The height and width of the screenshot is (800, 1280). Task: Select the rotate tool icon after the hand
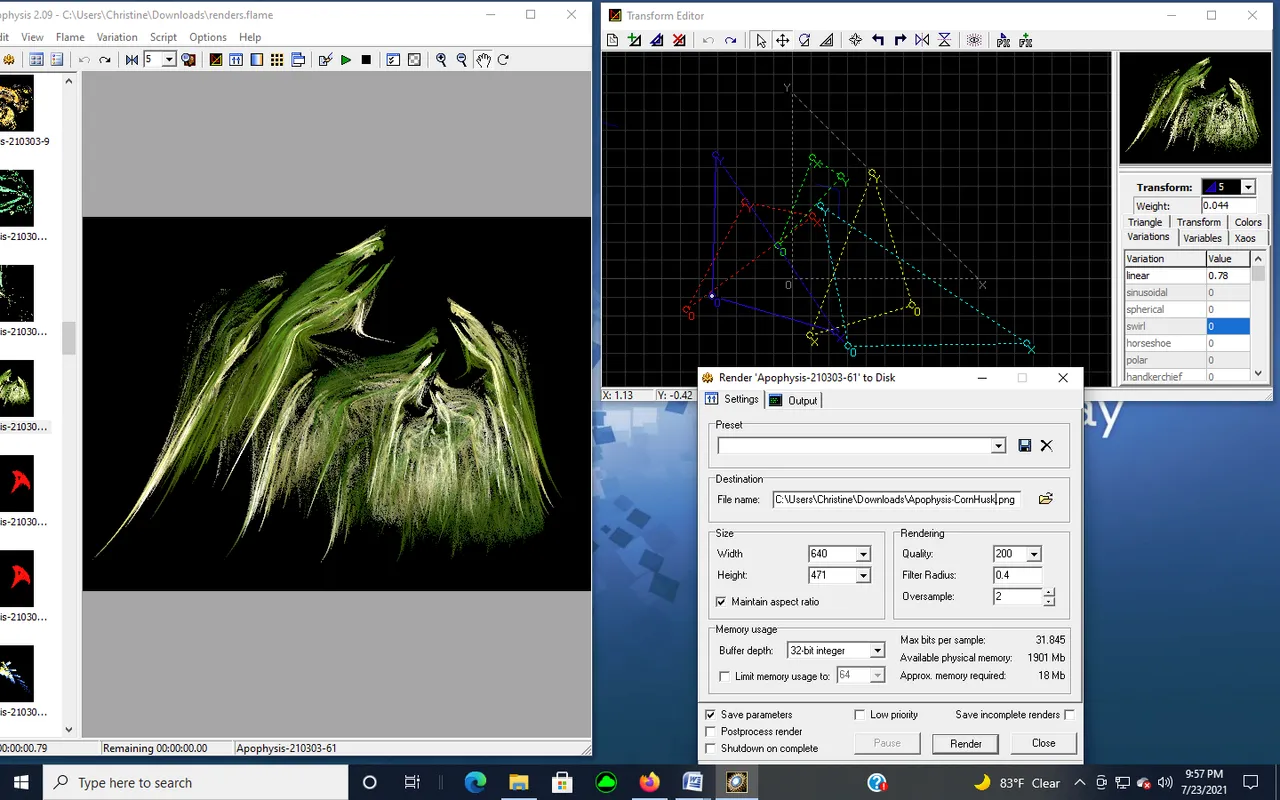[503, 60]
